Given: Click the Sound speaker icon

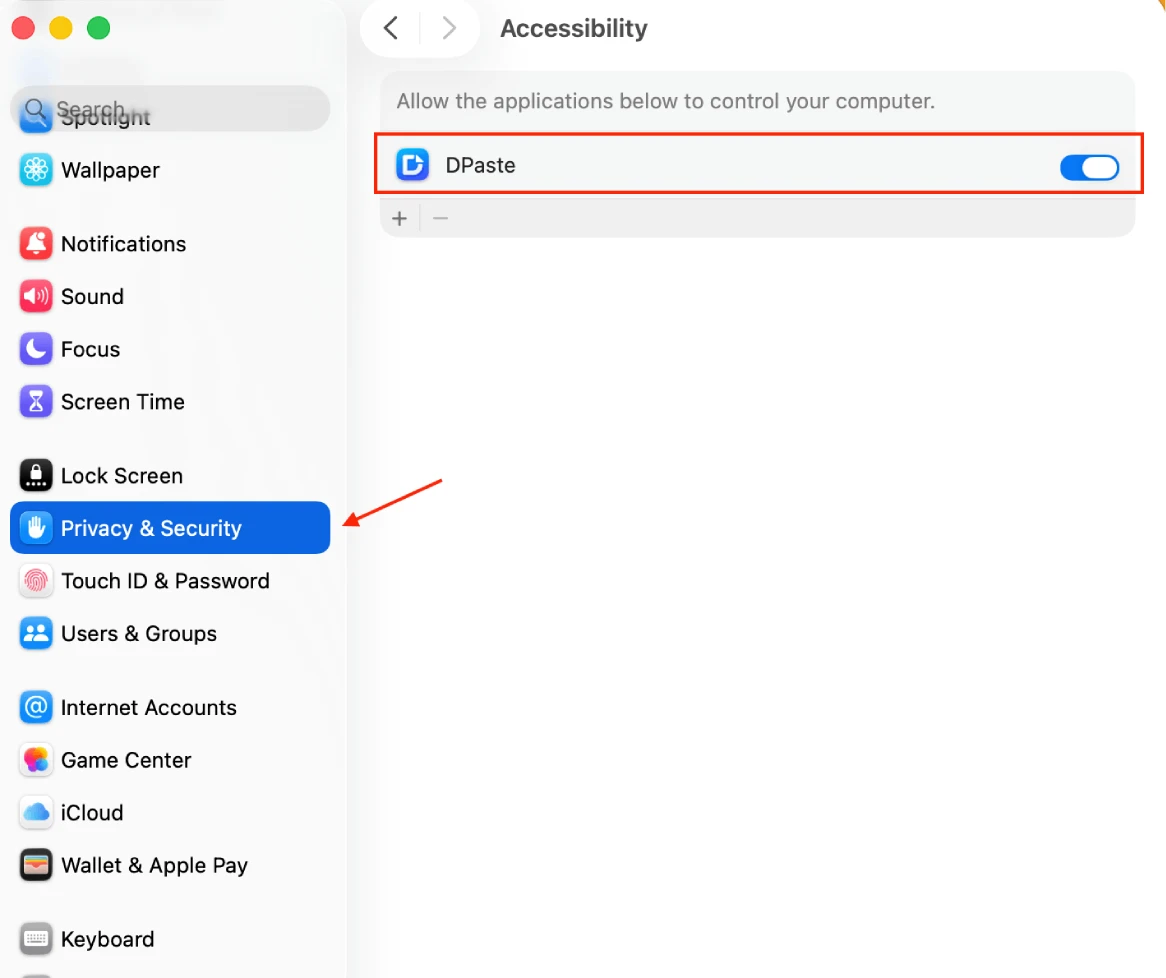Looking at the screenshot, I should [x=37, y=297].
